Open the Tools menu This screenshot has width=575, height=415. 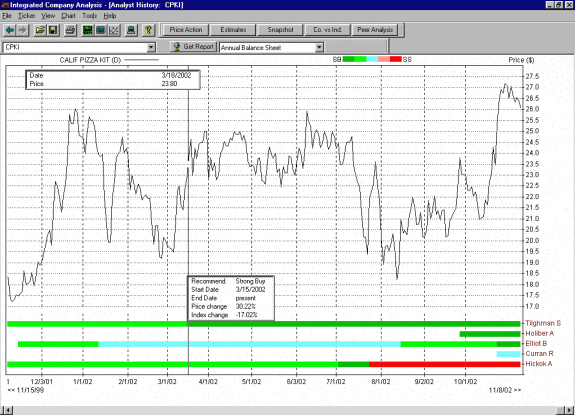coord(90,16)
